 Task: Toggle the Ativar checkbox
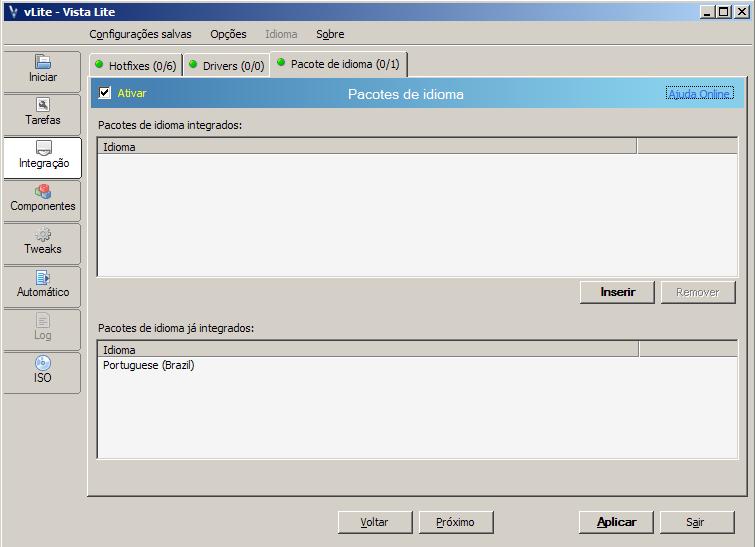point(104,92)
